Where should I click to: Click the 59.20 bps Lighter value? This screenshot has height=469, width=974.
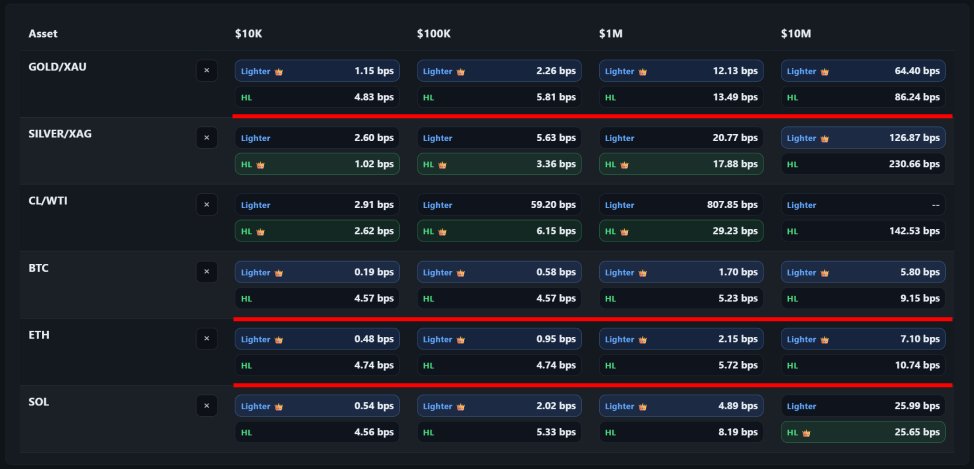(553, 205)
